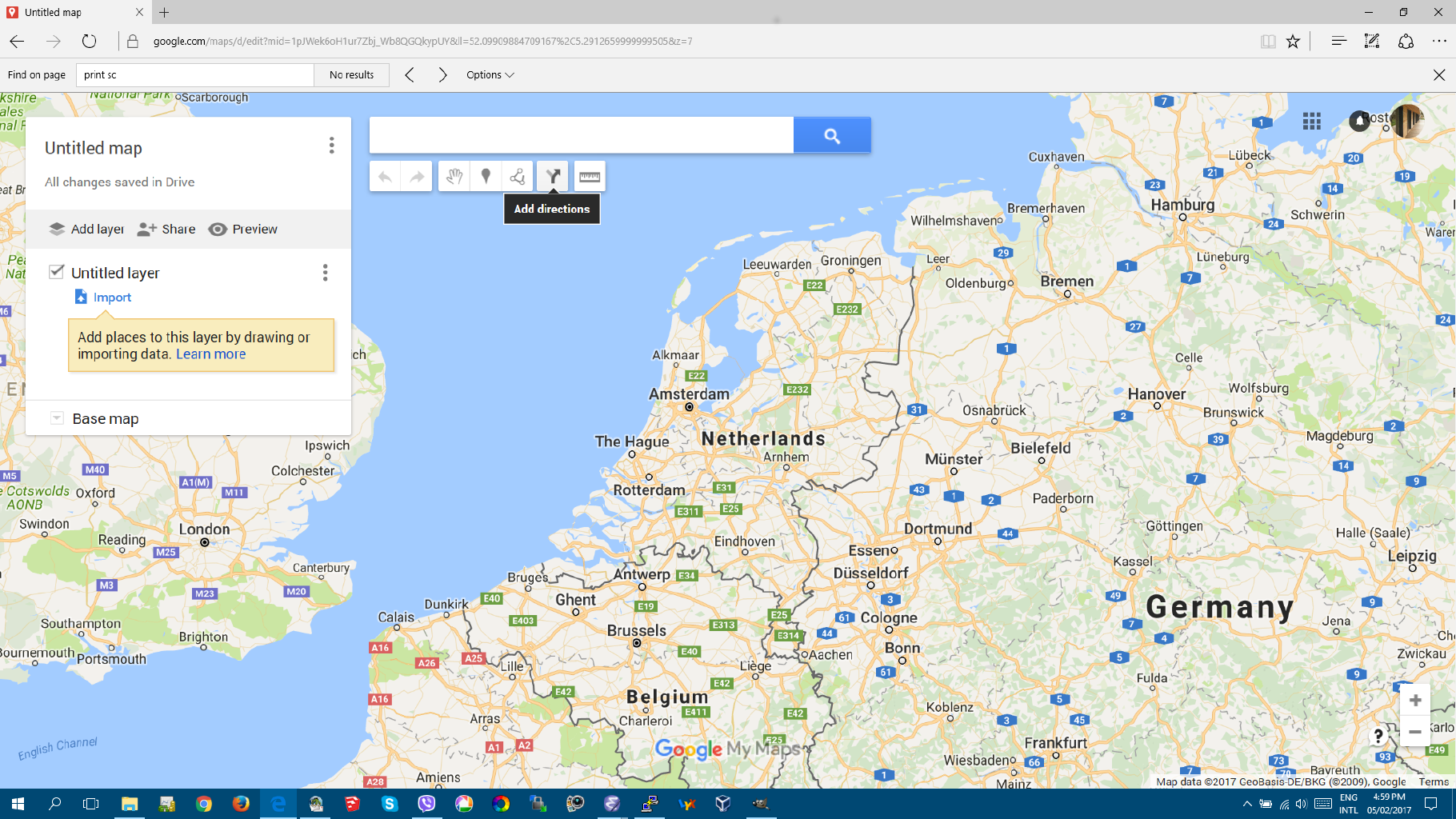The width and height of the screenshot is (1456, 819).
Task: Select the Measure distances ruler tool
Action: [590, 177]
